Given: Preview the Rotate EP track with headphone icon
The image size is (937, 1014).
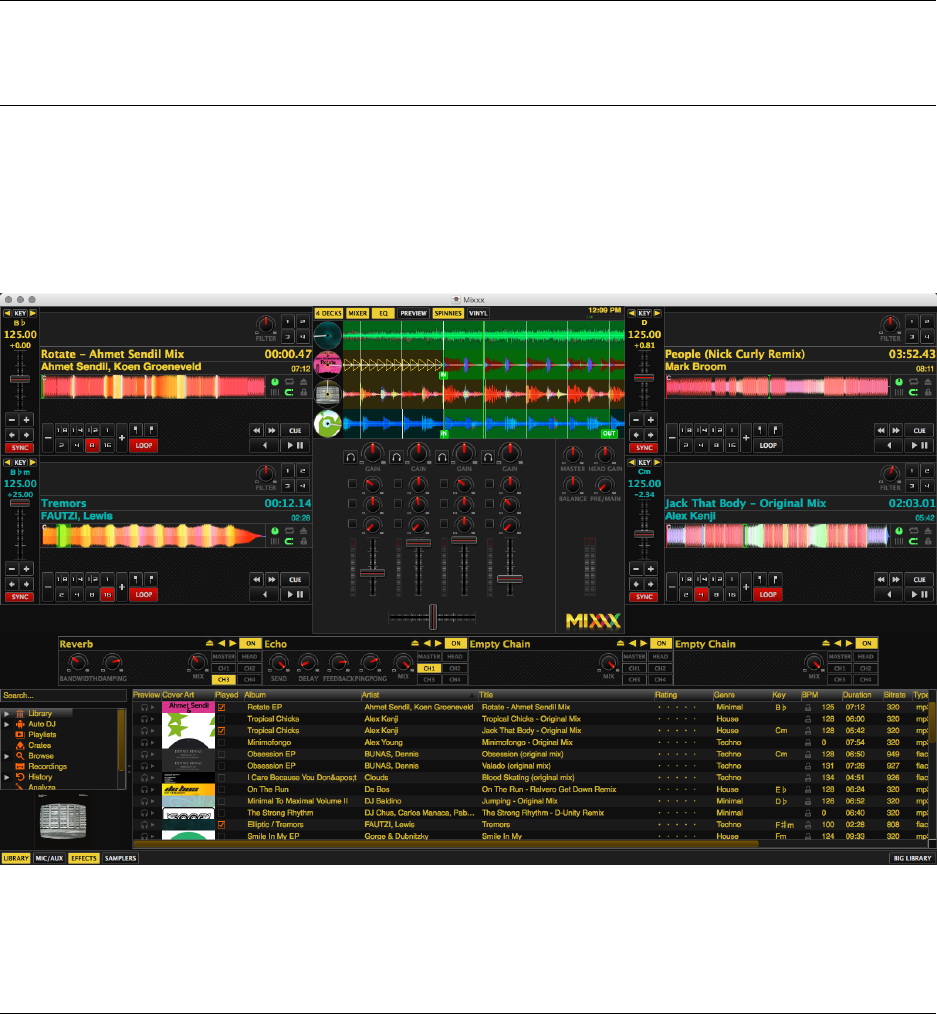Looking at the screenshot, I should pos(145,707).
